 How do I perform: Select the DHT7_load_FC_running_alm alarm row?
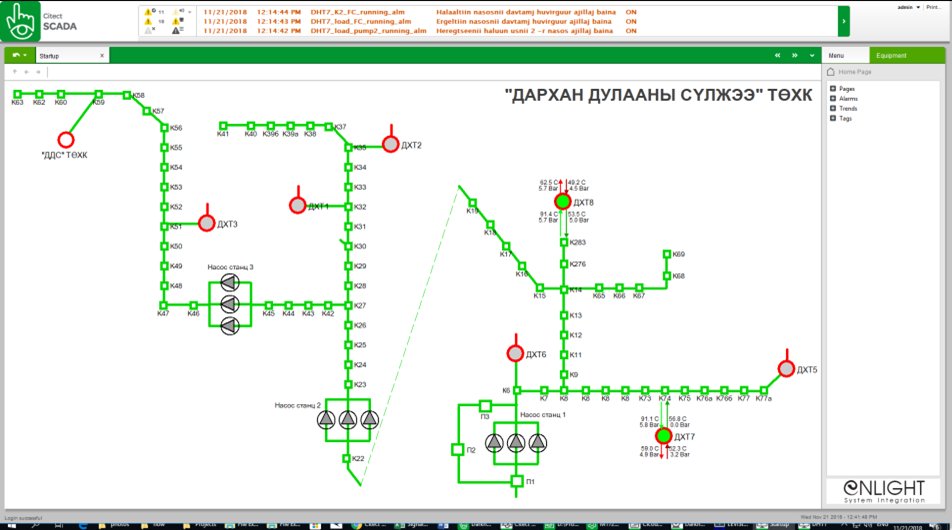tap(419, 21)
